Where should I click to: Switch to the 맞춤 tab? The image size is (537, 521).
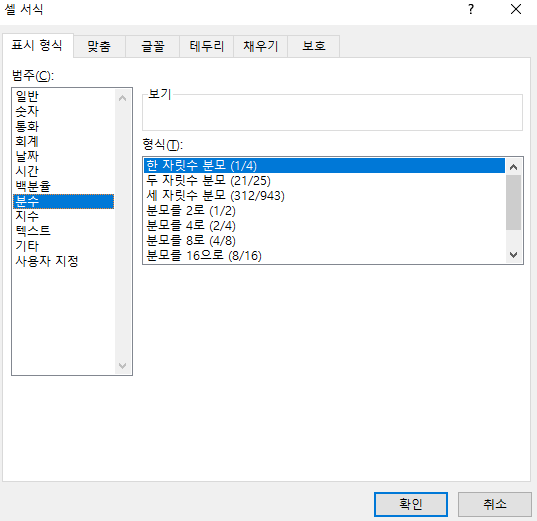[99, 46]
